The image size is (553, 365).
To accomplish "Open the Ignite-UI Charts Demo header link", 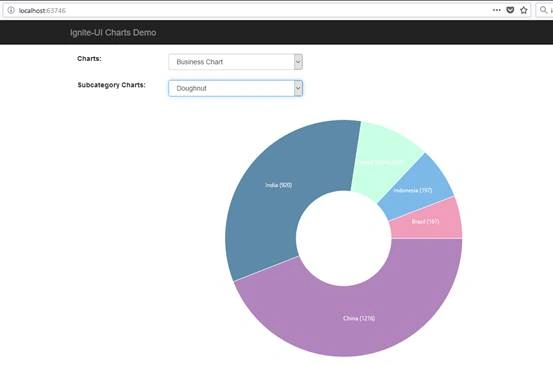I will pyautogui.click(x=113, y=33).
